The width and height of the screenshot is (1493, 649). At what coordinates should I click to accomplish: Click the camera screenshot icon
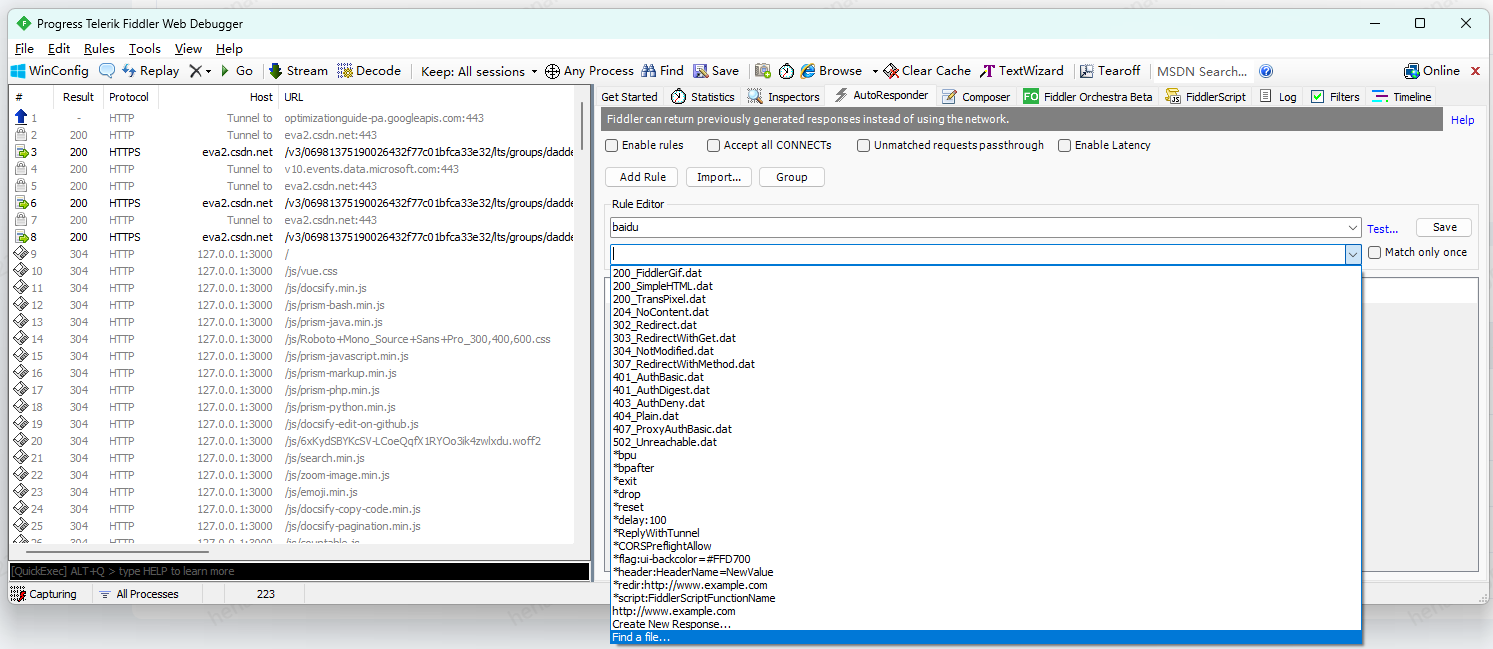point(763,71)
